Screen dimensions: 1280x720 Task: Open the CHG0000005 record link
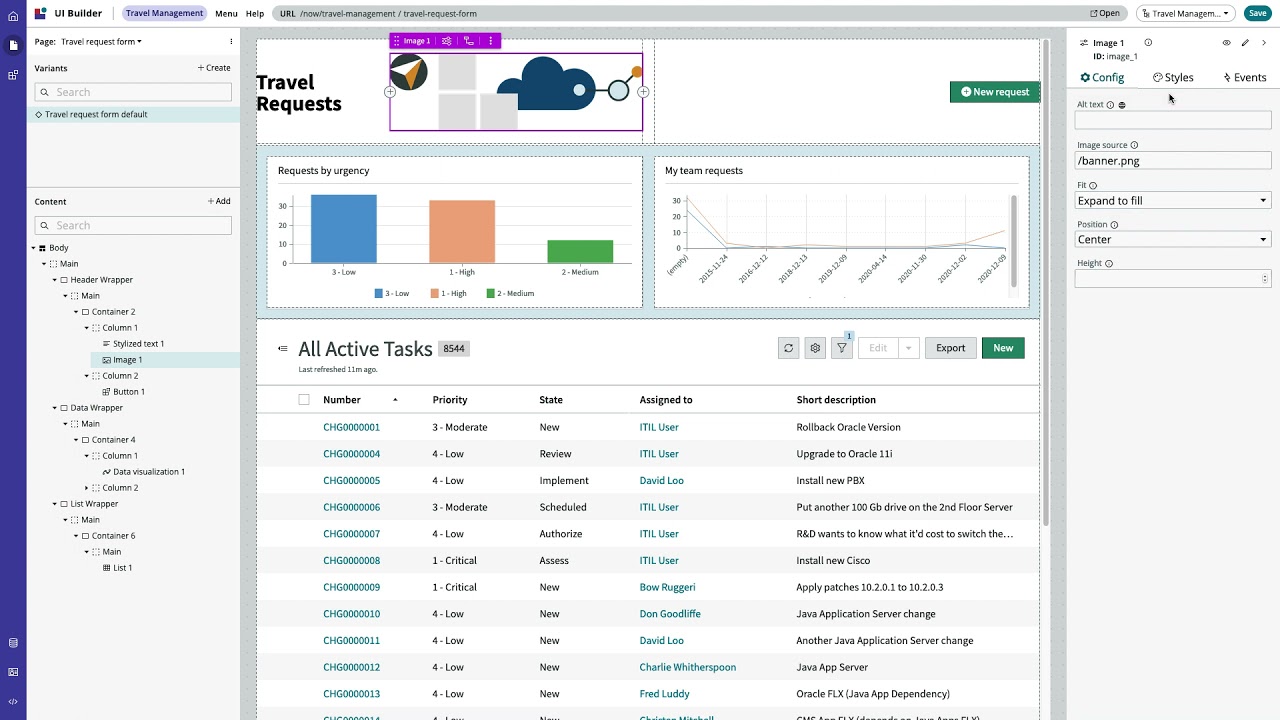351,481
